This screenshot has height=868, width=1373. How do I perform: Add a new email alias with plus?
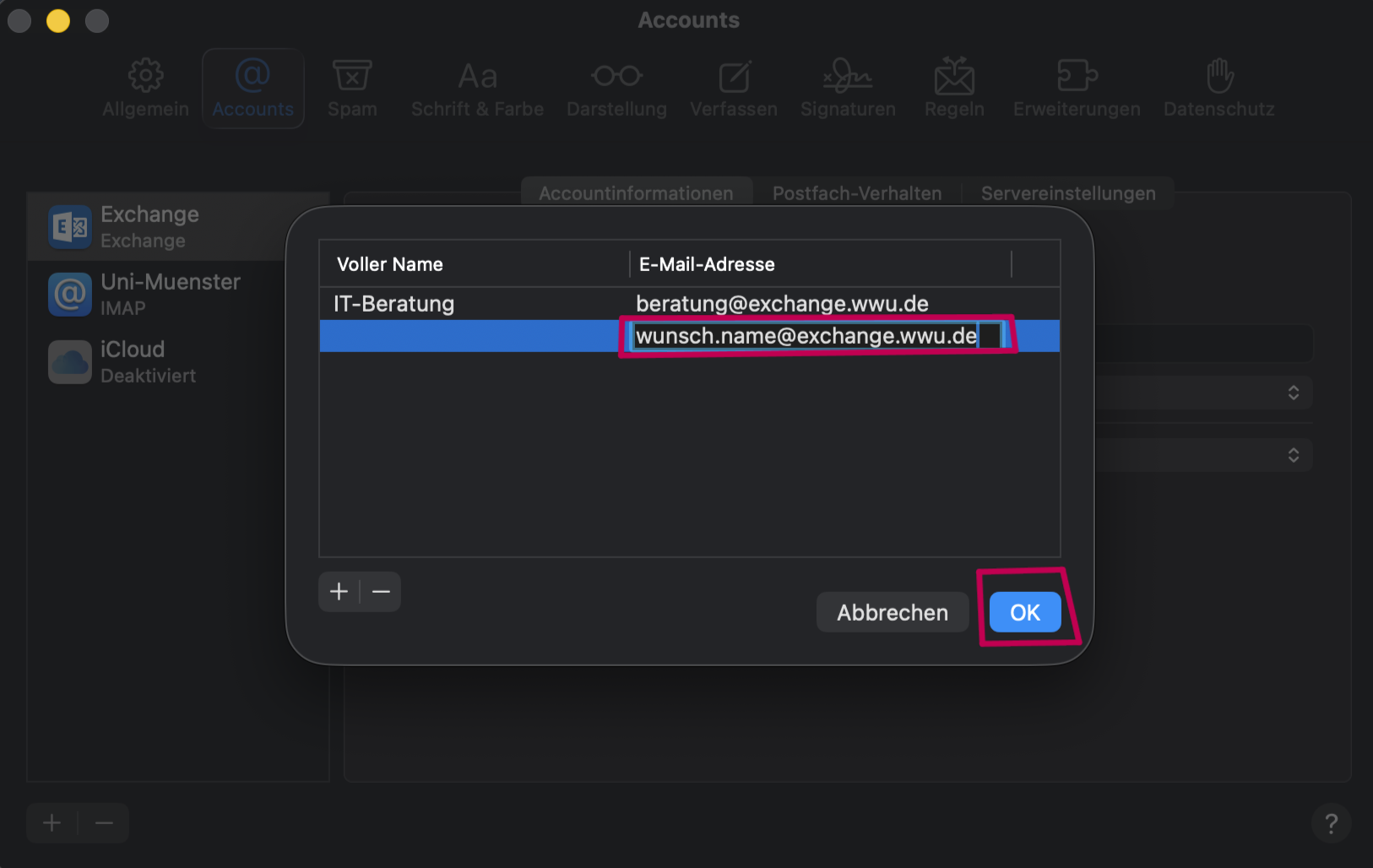tap(339, 592)
